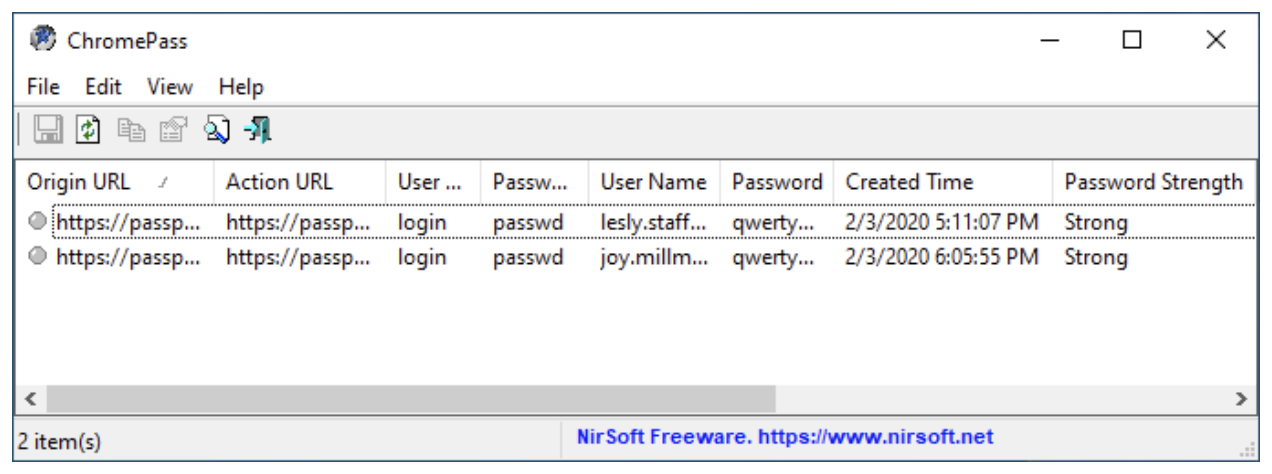Viewport: 1272px width, 474px height.
Task: Click the Copy Selected Items toolbar icon
Action: (131, 129)
